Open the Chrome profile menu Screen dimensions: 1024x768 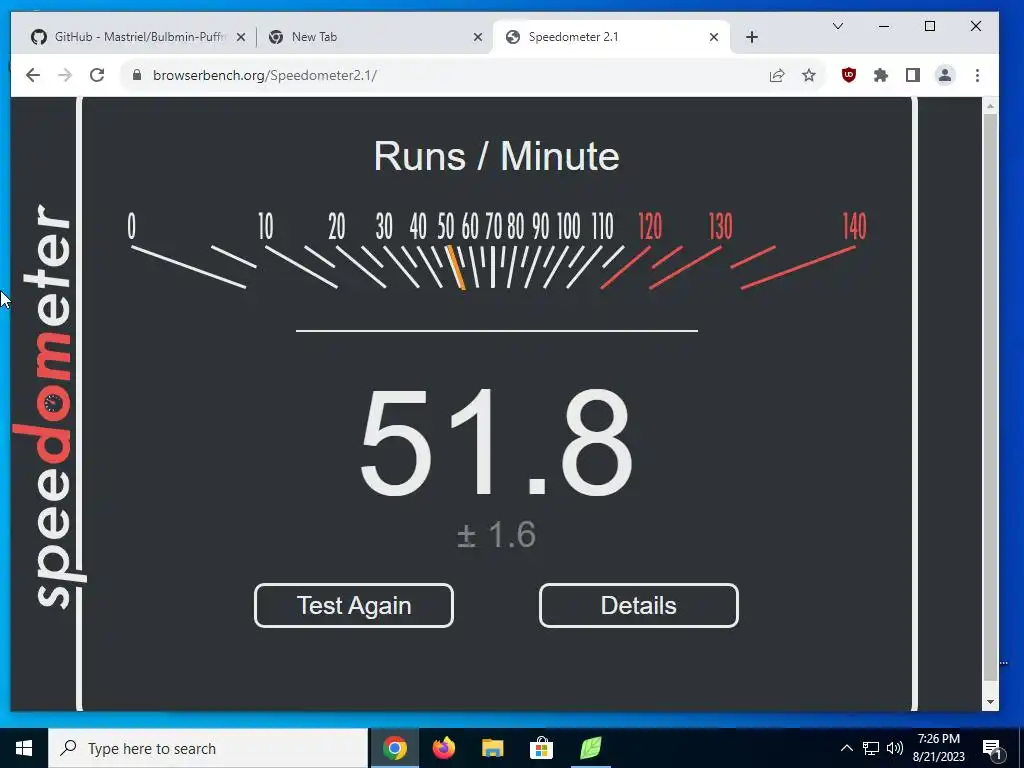[944, 75]
